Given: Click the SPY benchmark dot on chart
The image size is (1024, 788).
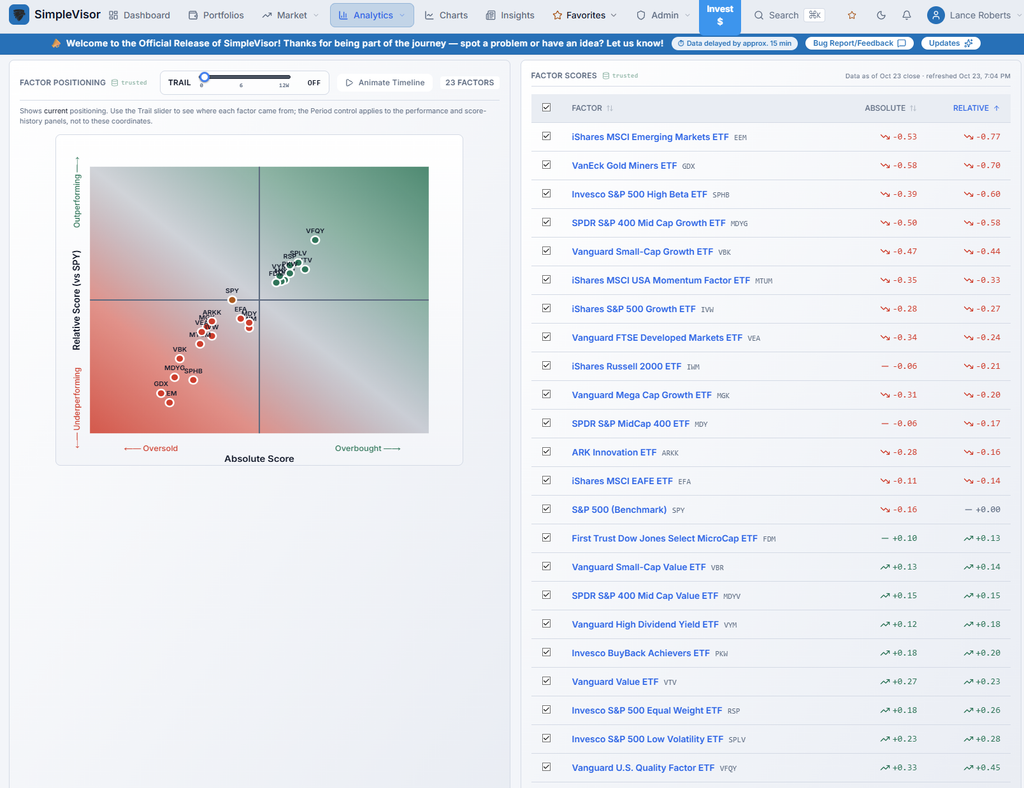Looking at the screenshot, I should coord(232,300).
